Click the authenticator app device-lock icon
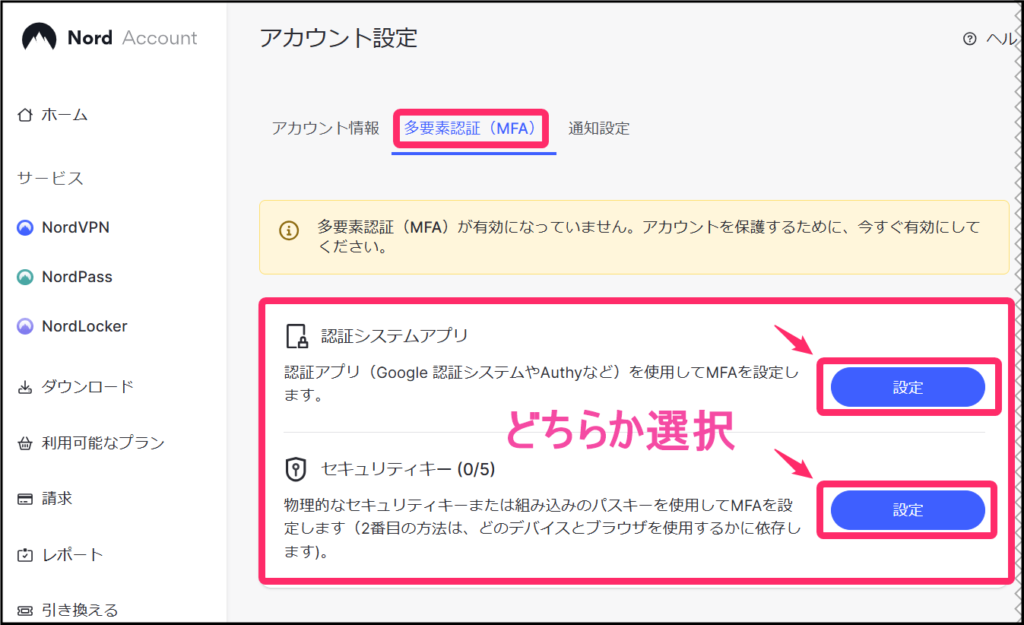 tap(297, 336)
